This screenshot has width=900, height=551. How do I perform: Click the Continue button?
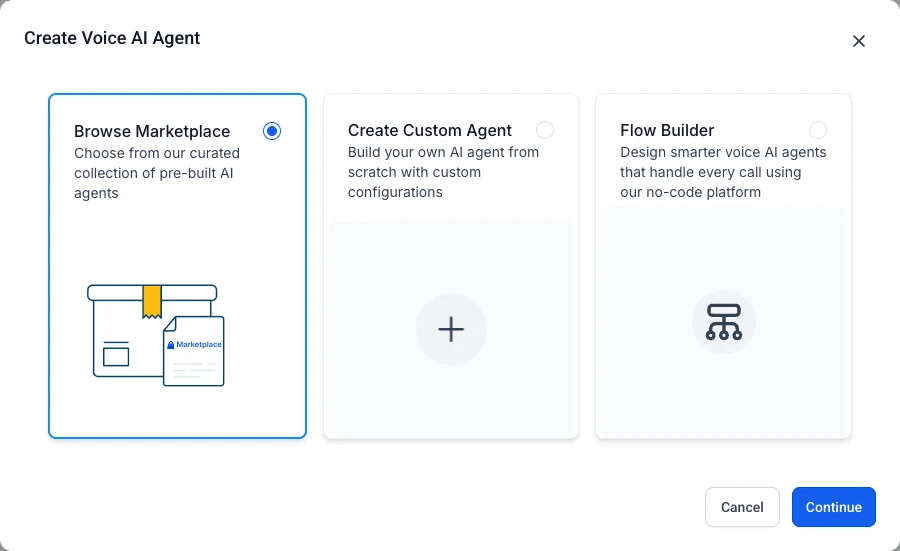click(x=833, y=507)
